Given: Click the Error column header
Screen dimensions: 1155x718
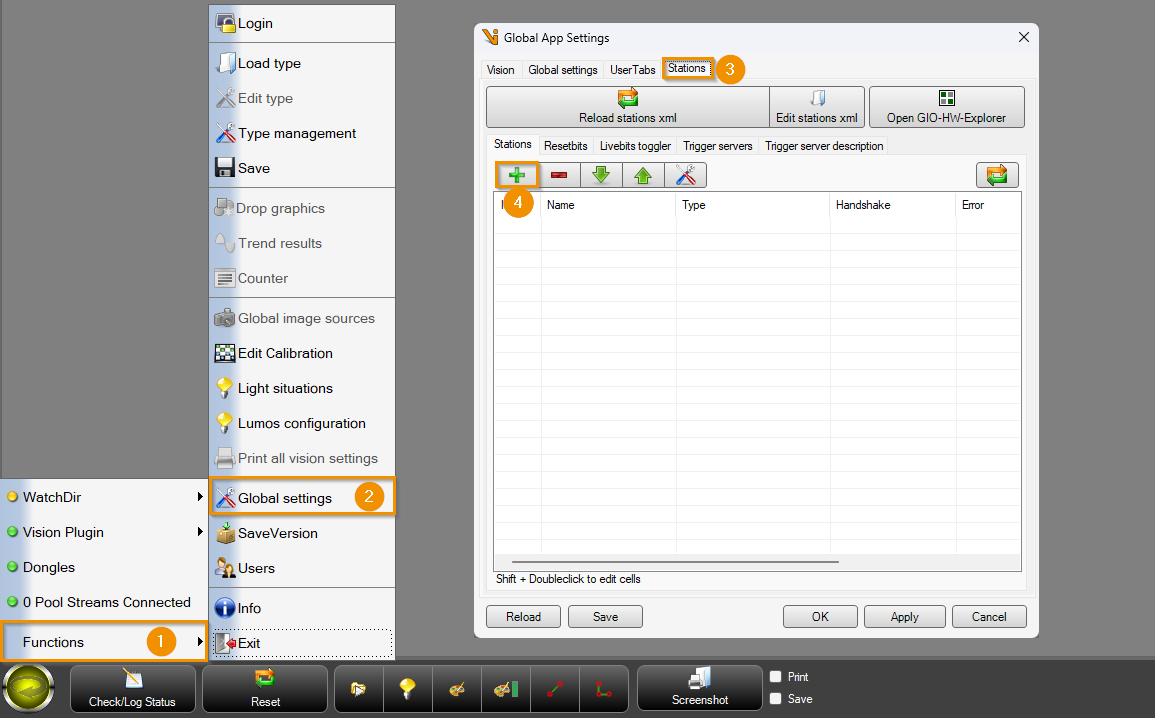Looking at the screenshot, I should pyautogui.click(x=988, y=205).
